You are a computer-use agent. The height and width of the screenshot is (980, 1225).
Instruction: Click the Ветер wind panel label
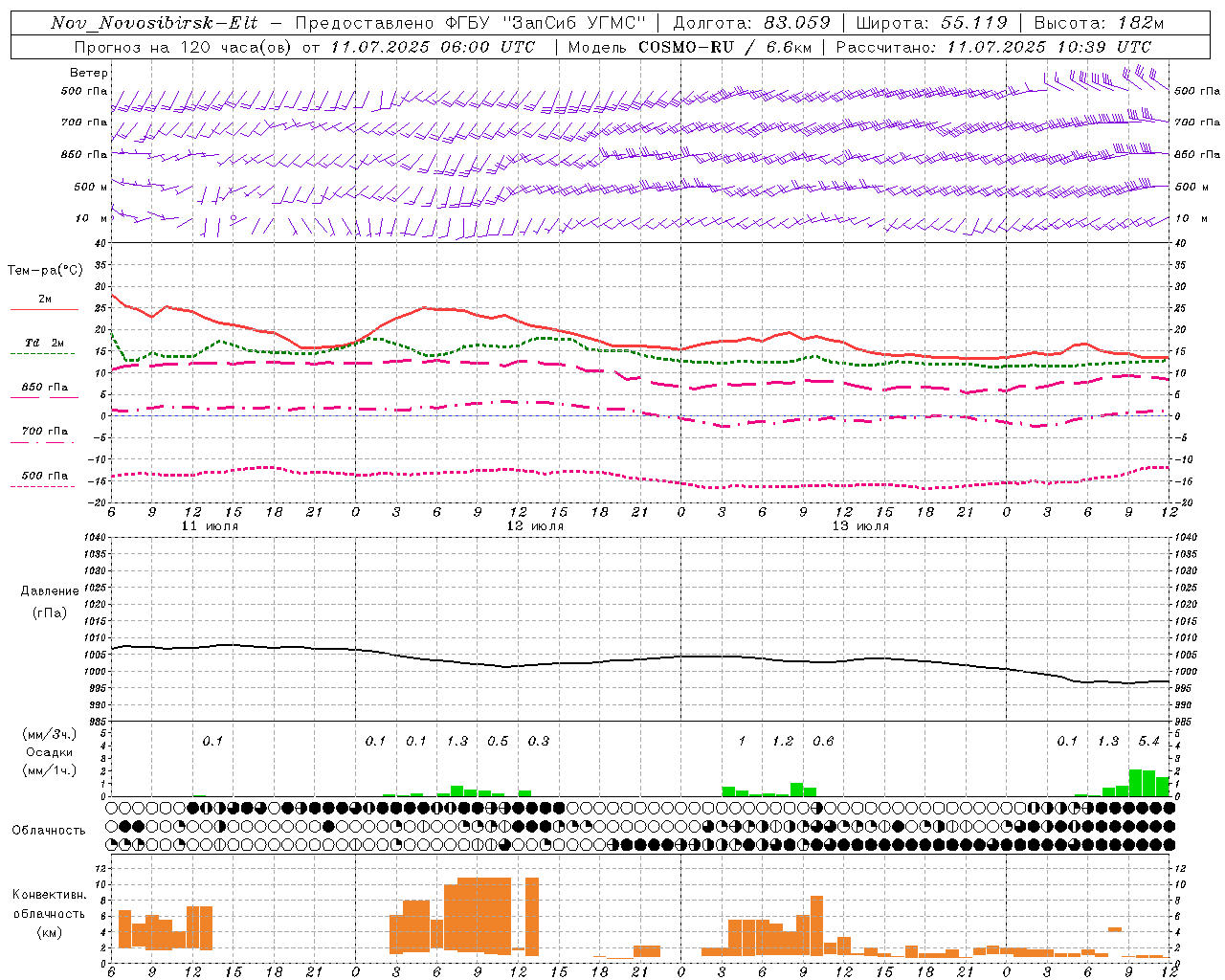point(89,73)
